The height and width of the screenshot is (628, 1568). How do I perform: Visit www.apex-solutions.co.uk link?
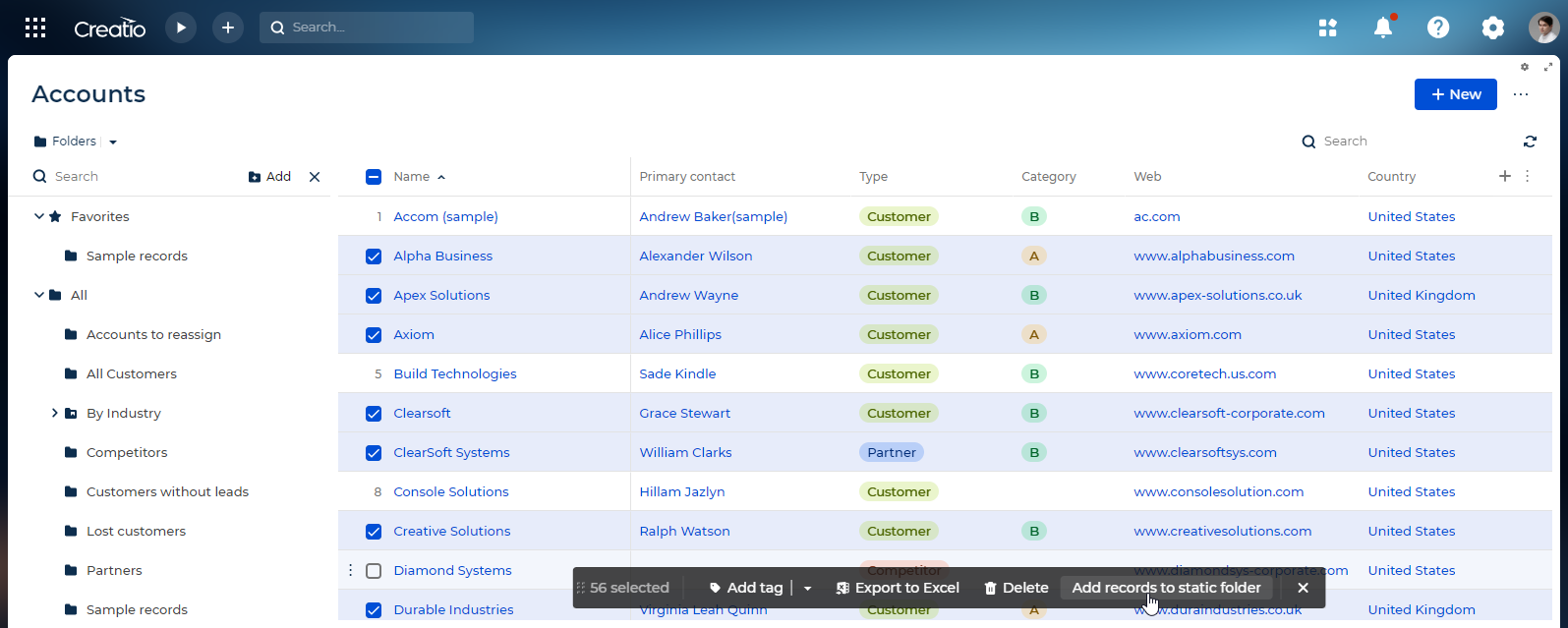[x=1218, y=295]
